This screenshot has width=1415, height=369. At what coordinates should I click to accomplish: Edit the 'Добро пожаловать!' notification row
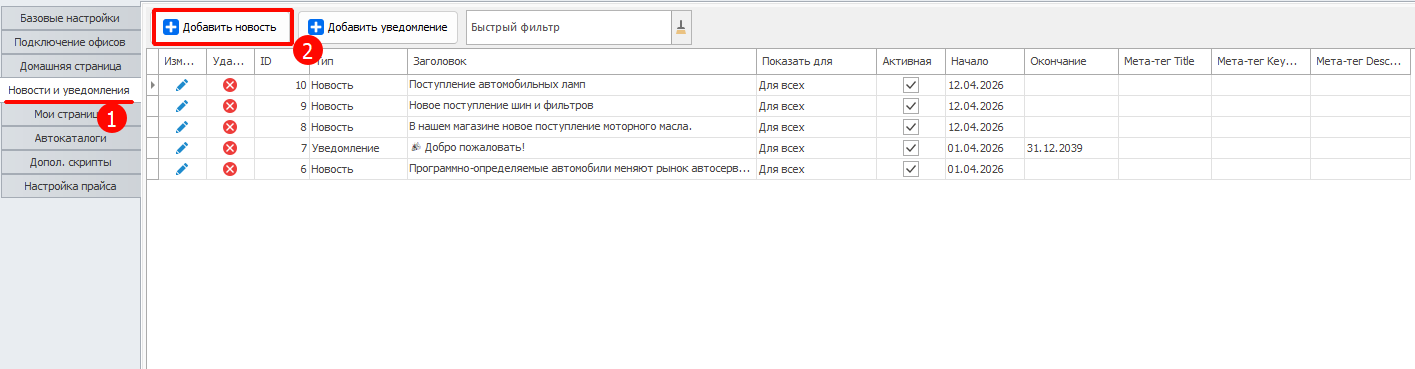pos(182,148)
